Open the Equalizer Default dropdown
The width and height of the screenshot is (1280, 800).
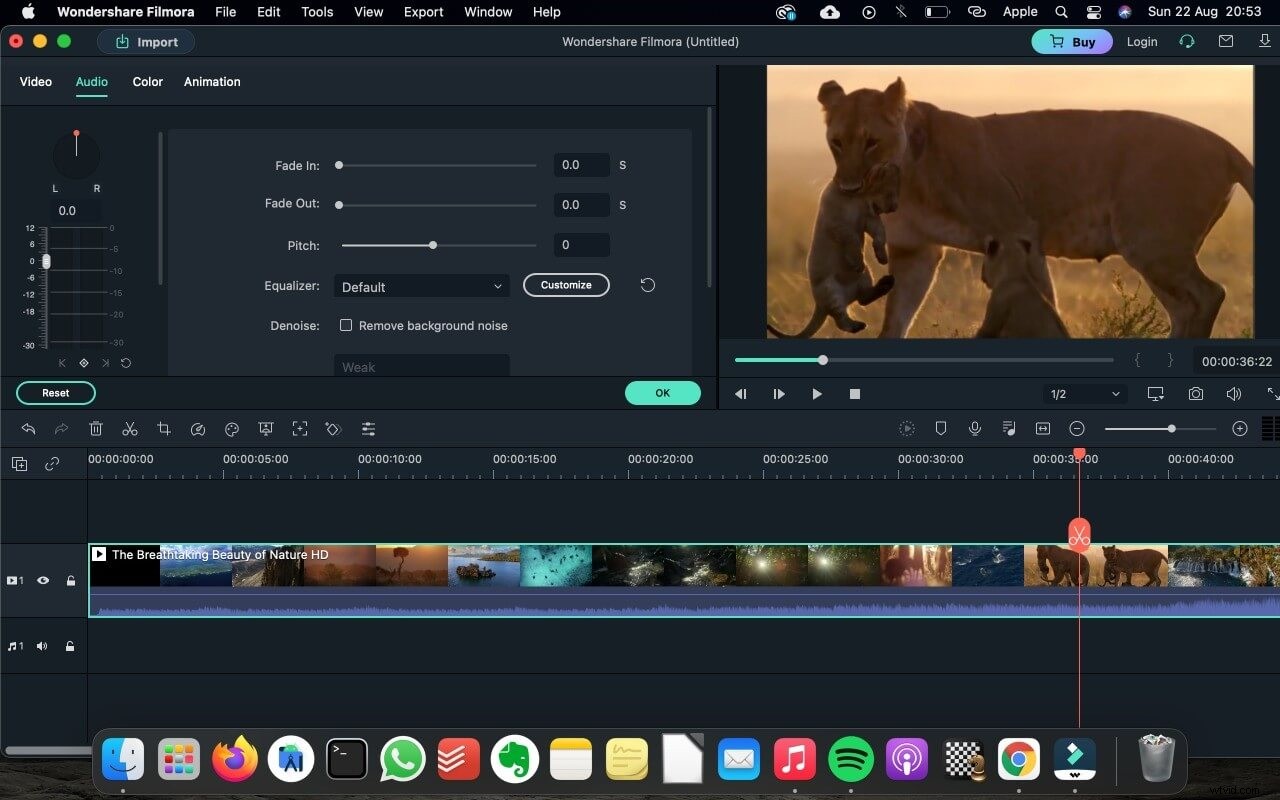[x=421, y=286]
